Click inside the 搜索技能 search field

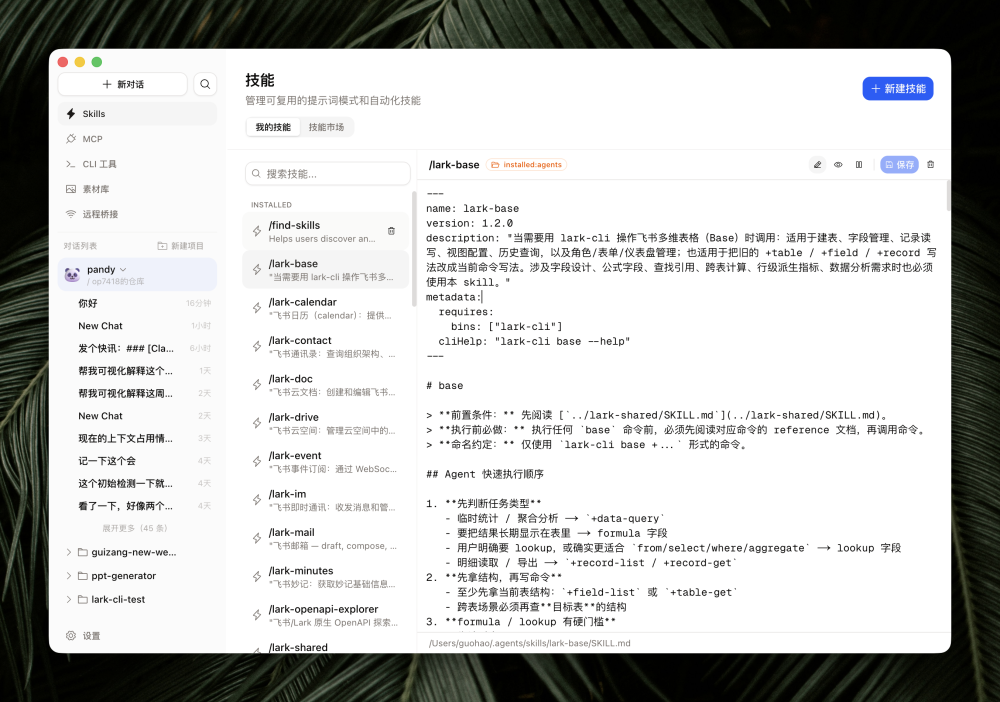[327, 173]
